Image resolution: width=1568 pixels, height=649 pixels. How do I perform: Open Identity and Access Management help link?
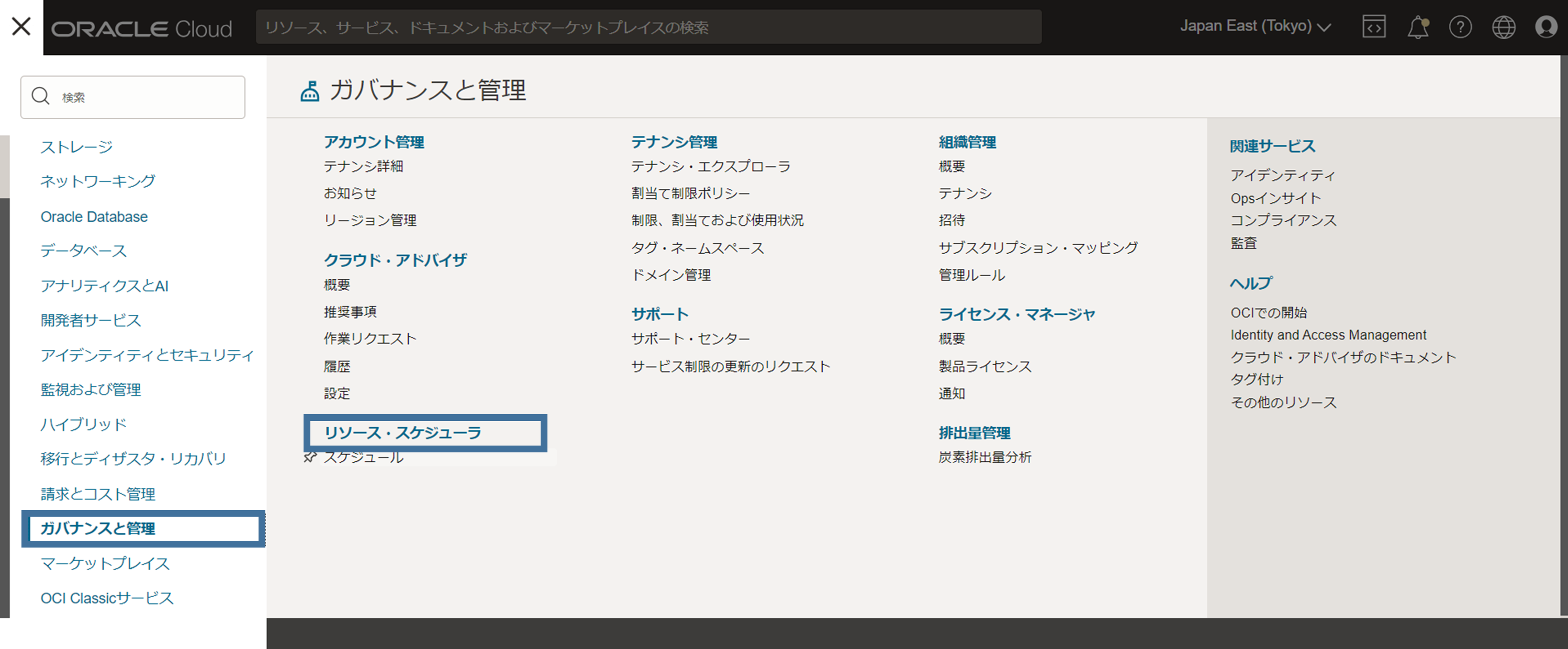click(1328, 335)
